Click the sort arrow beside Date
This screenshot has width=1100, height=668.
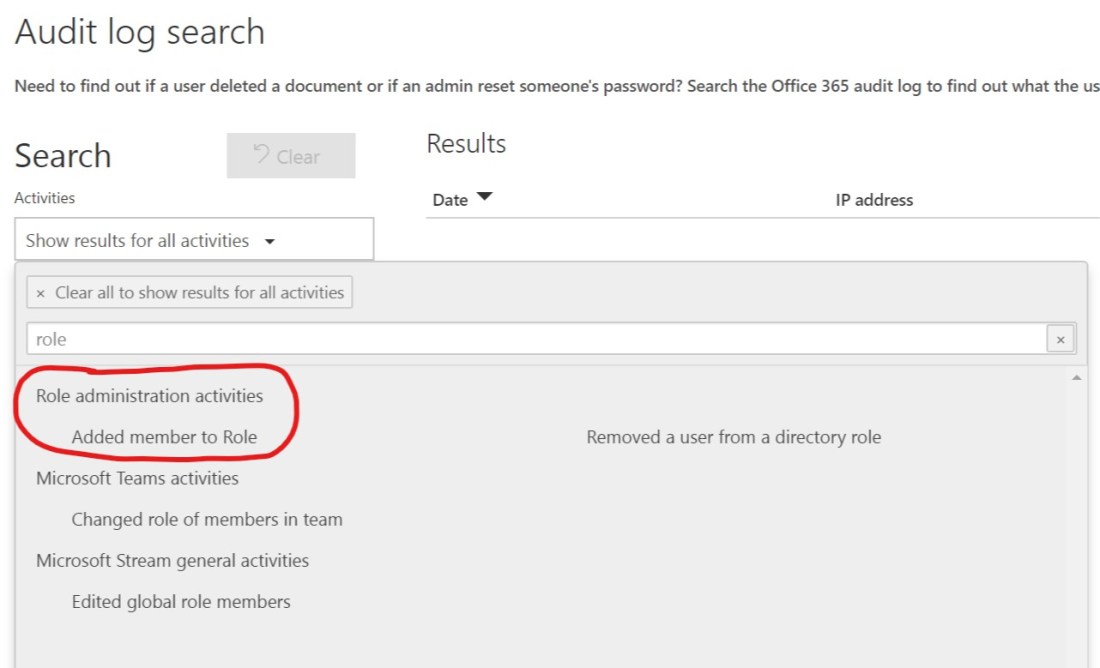(485, 198)
